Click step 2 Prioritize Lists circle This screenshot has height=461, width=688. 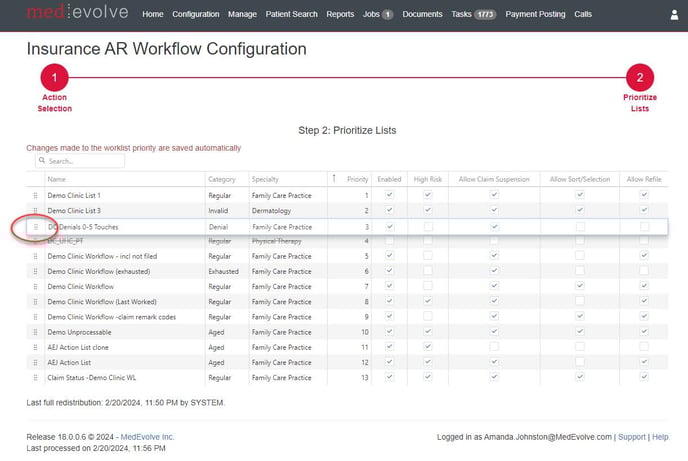click(x=639, y=78)
